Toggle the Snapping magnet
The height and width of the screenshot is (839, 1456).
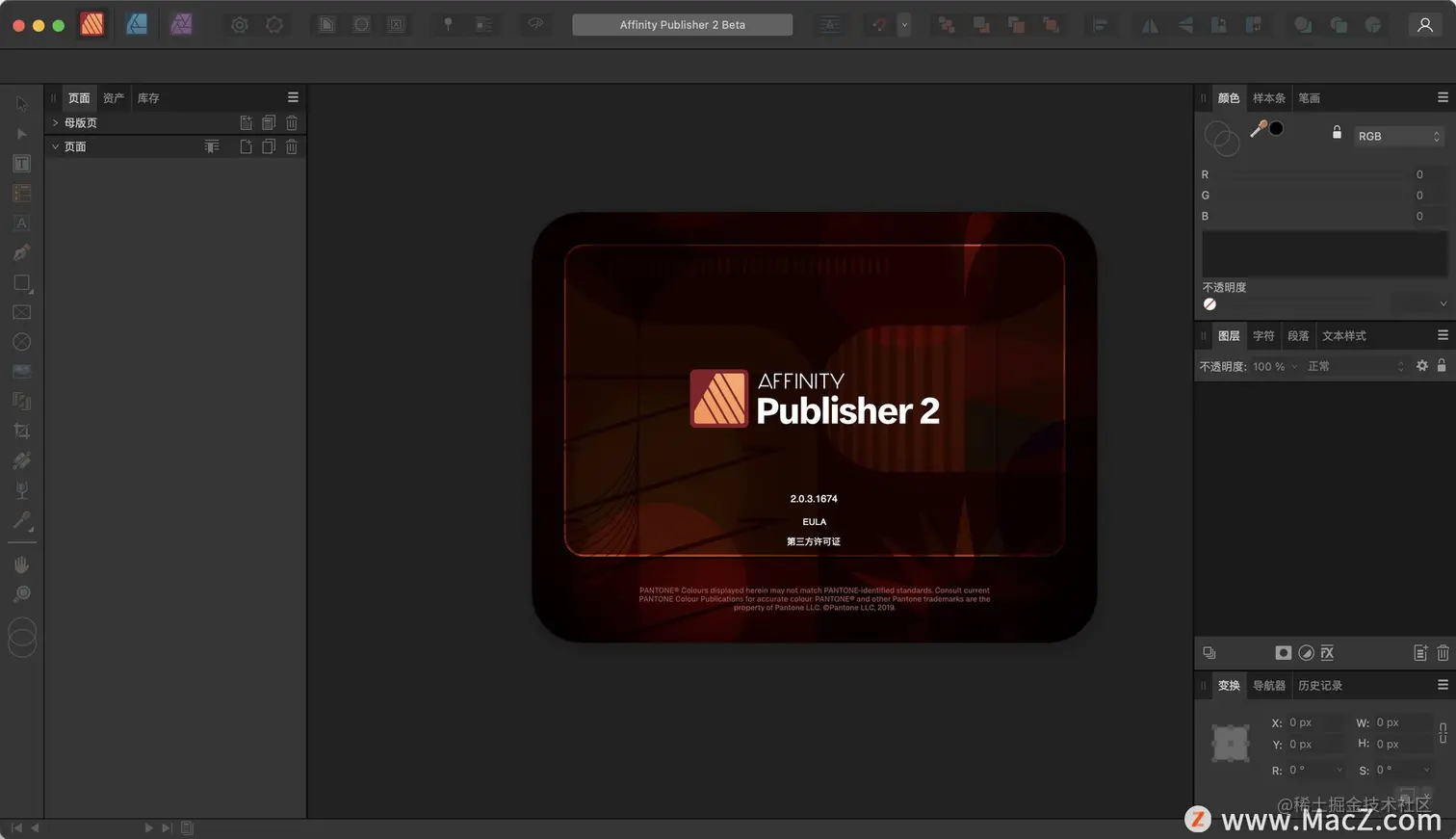coord(878,25)
